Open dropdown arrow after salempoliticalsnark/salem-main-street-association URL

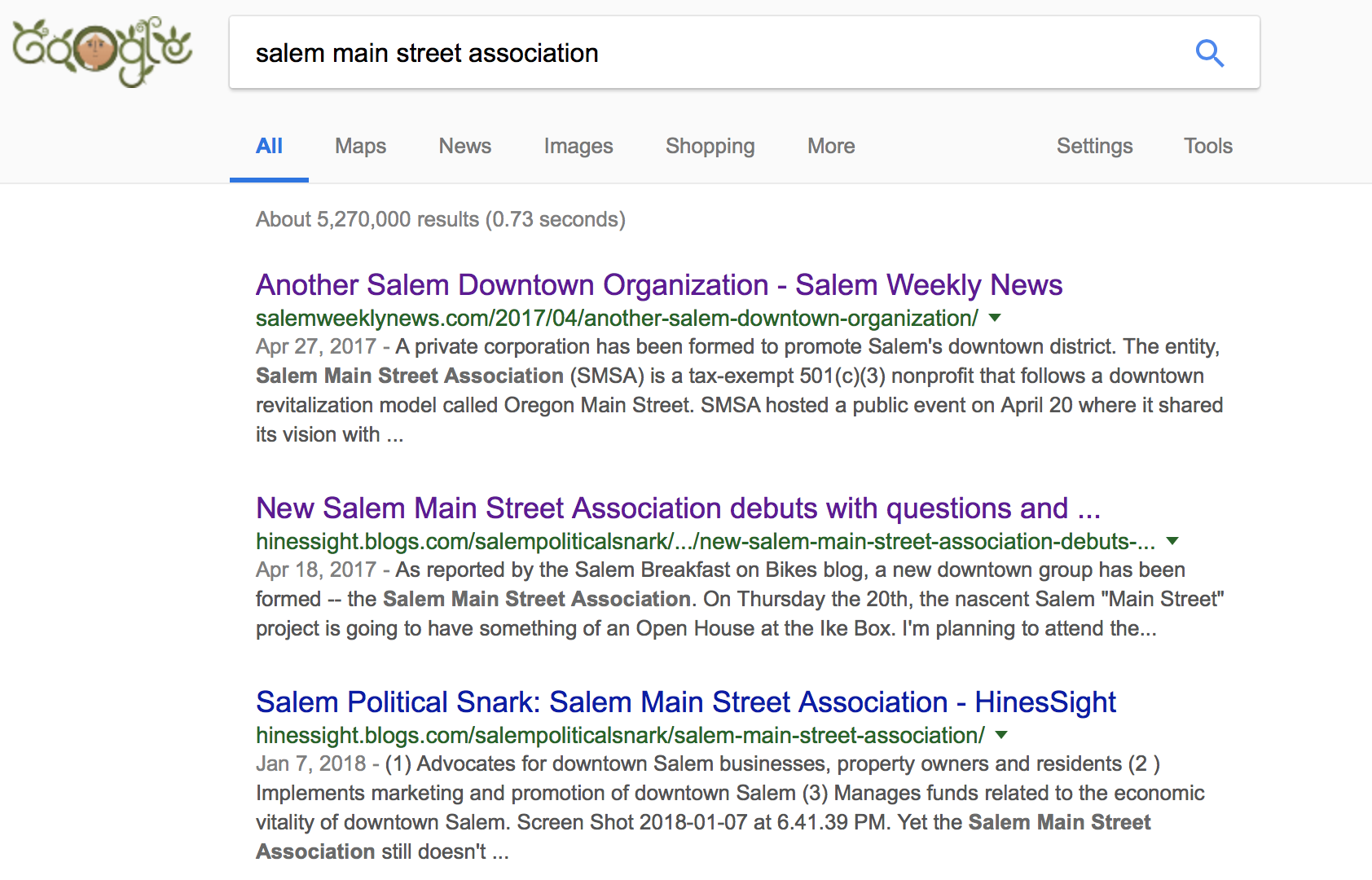click(1001, 735)
